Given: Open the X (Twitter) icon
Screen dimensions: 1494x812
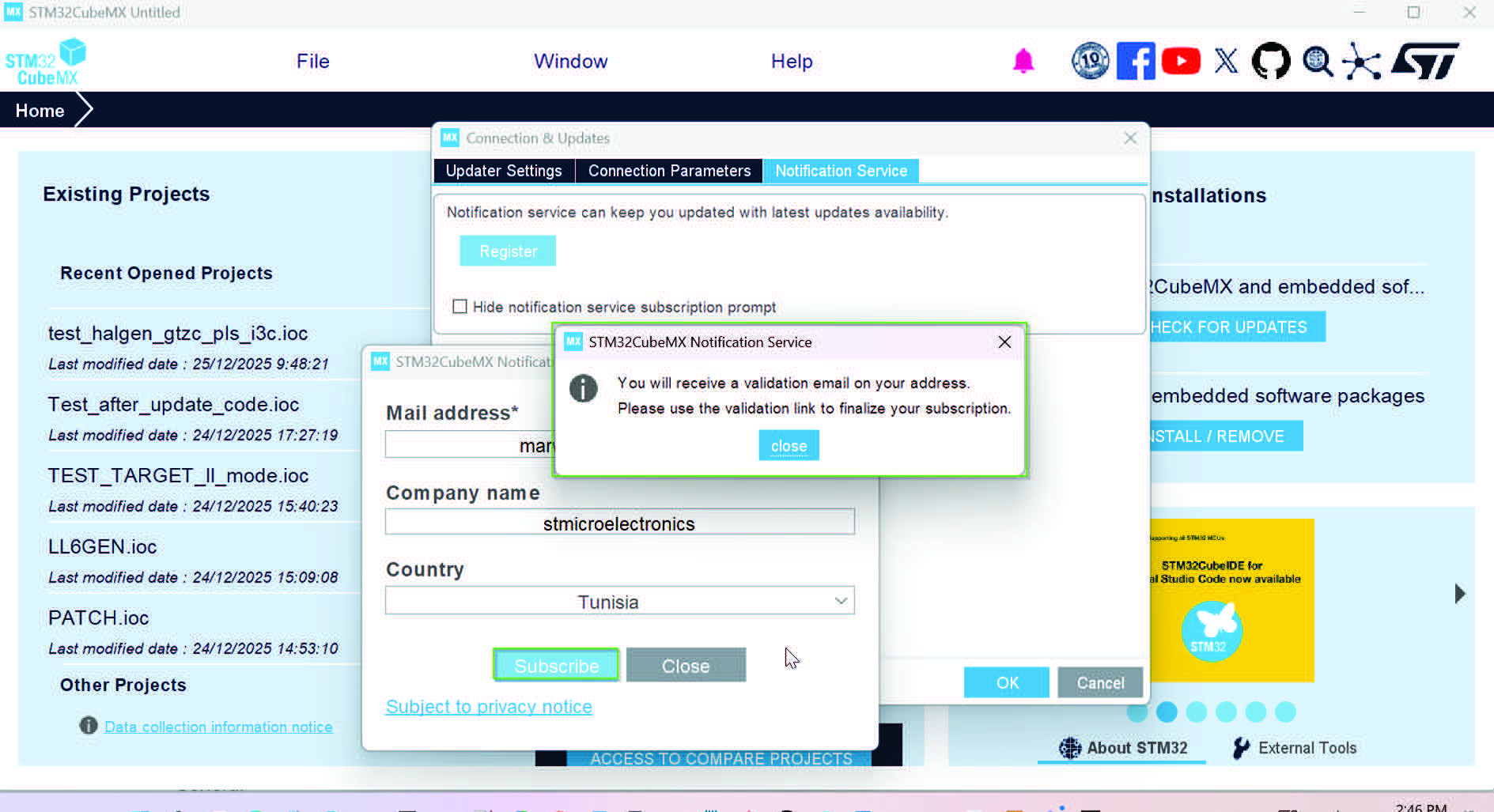Looking at the screenshot, I should (x=1226, y=61).
